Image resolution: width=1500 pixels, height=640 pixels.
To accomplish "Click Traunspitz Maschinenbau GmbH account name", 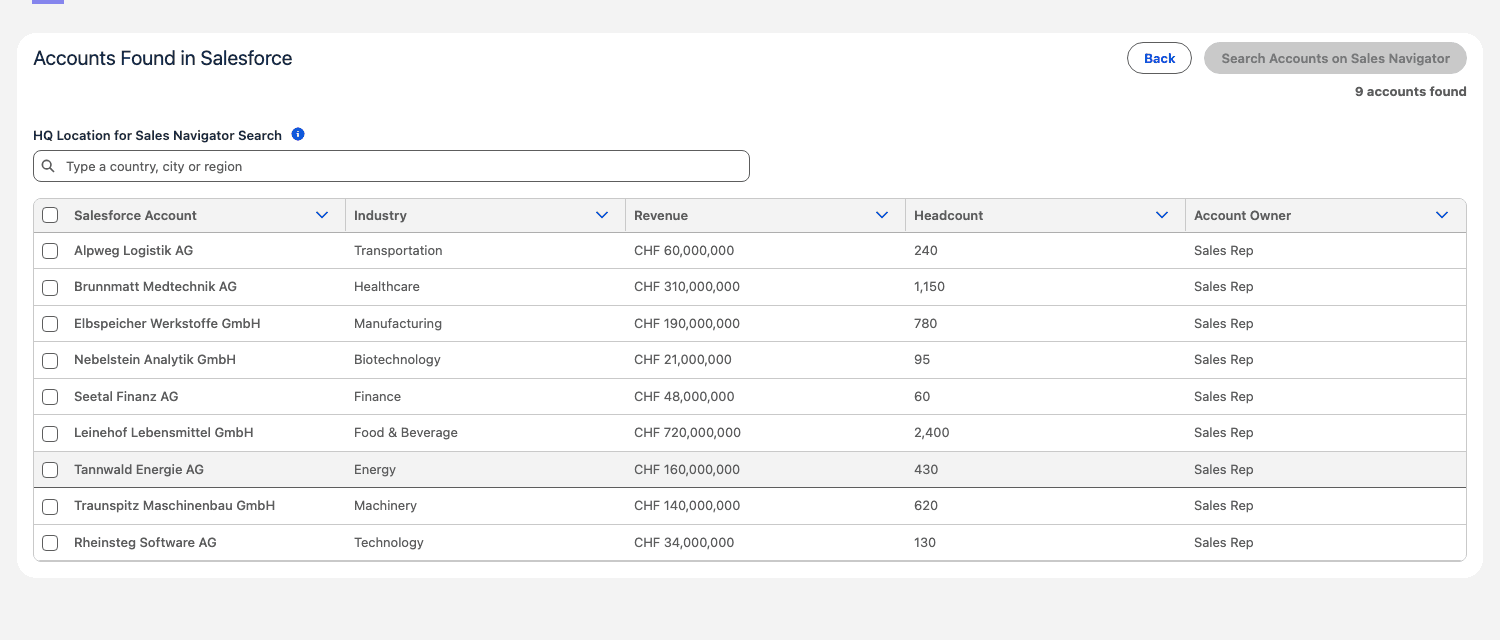I will pyautogui.click(x=174, y=505).
